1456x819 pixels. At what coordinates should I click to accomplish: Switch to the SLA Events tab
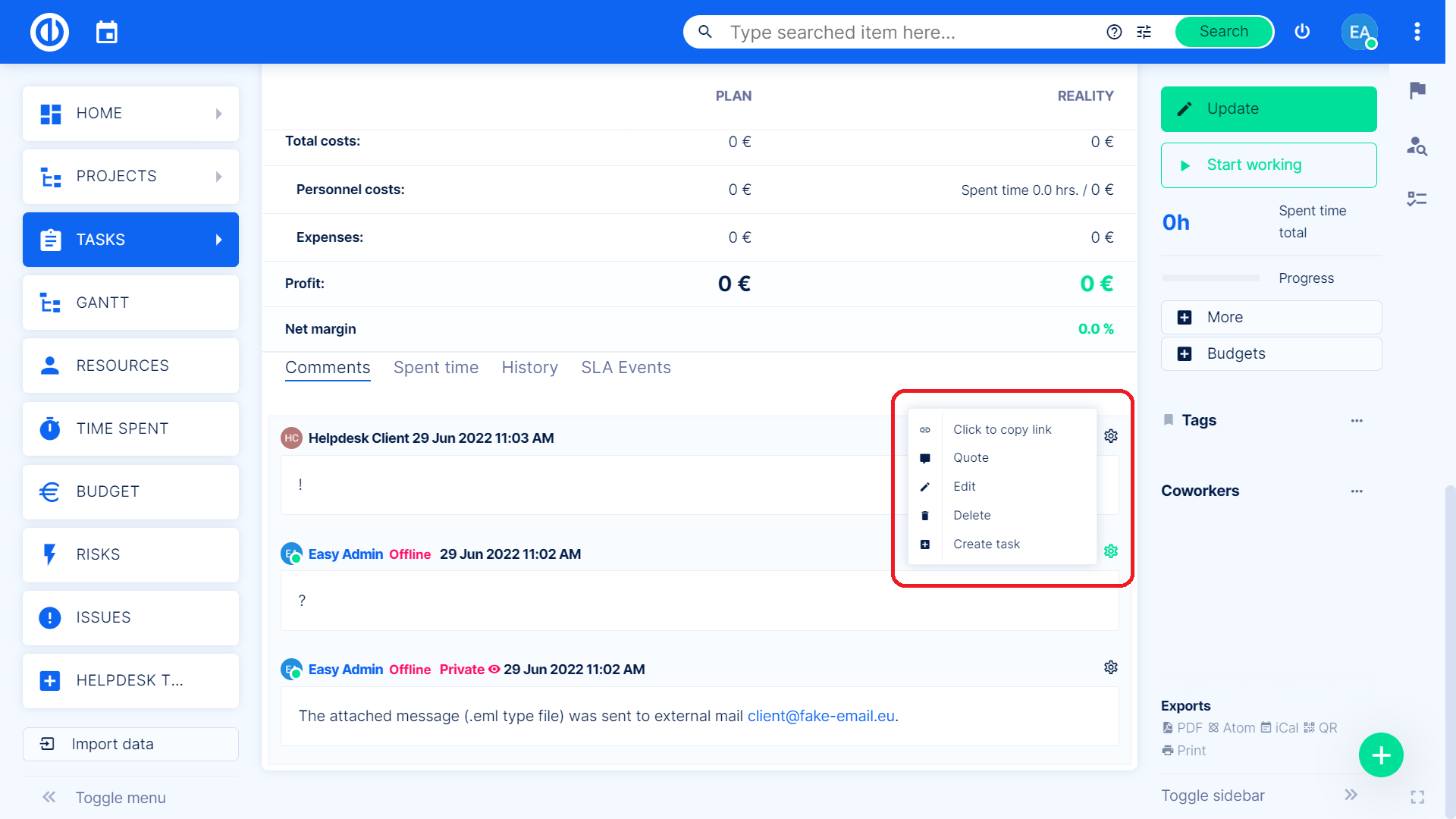tap(626, 368)
